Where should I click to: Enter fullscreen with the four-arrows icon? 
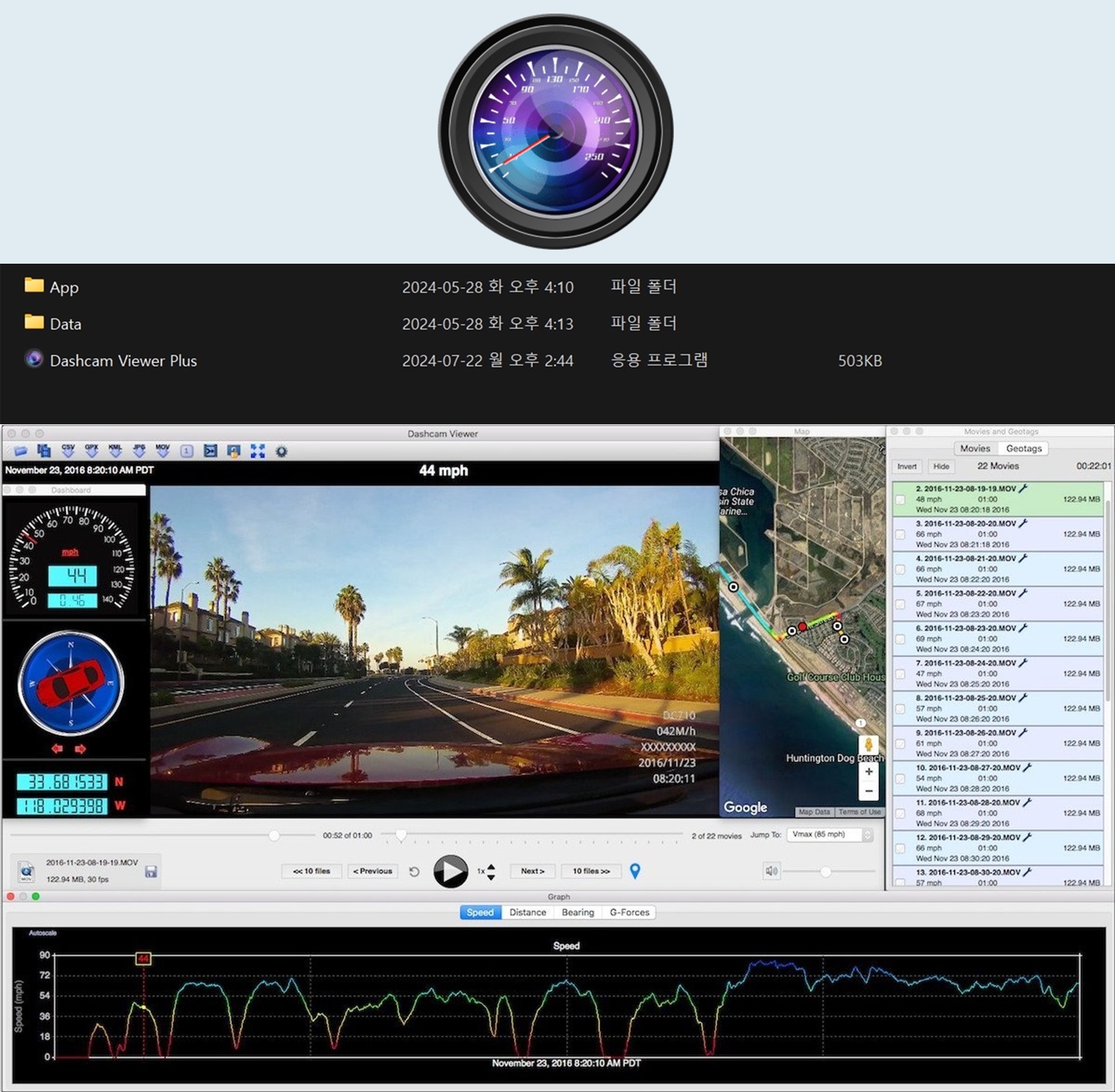coord(257,451)
